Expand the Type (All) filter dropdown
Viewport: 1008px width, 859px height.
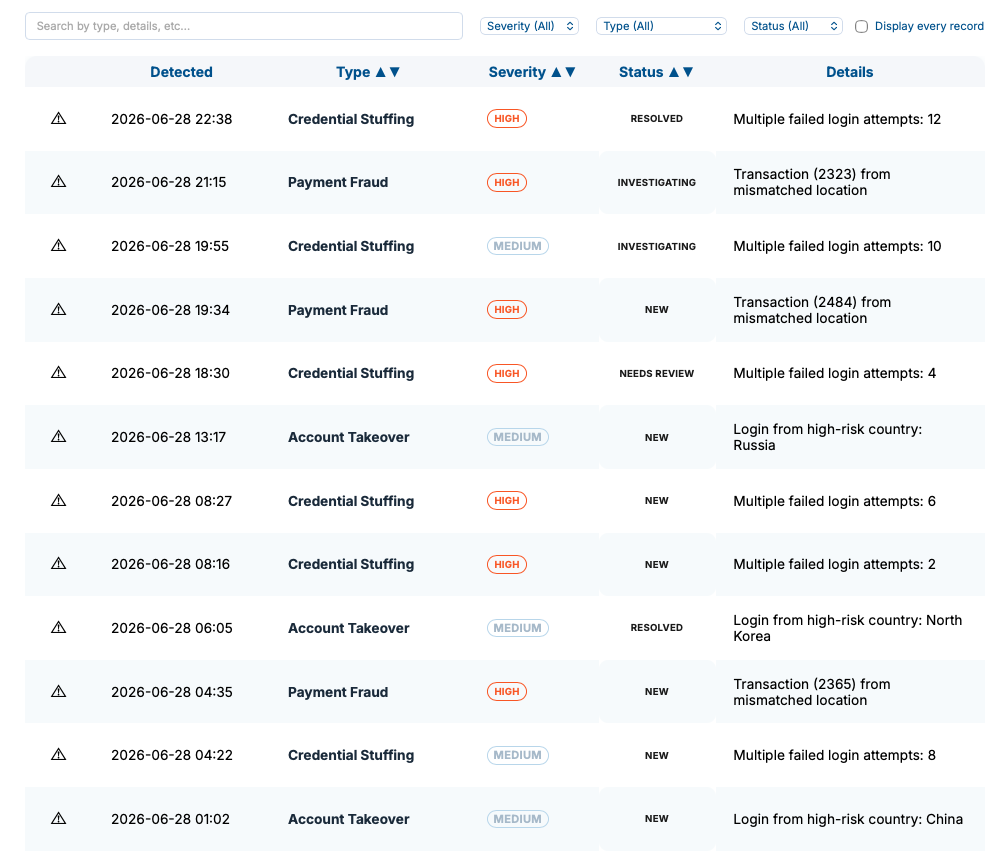pyautogui.click(x=661, y=26)
